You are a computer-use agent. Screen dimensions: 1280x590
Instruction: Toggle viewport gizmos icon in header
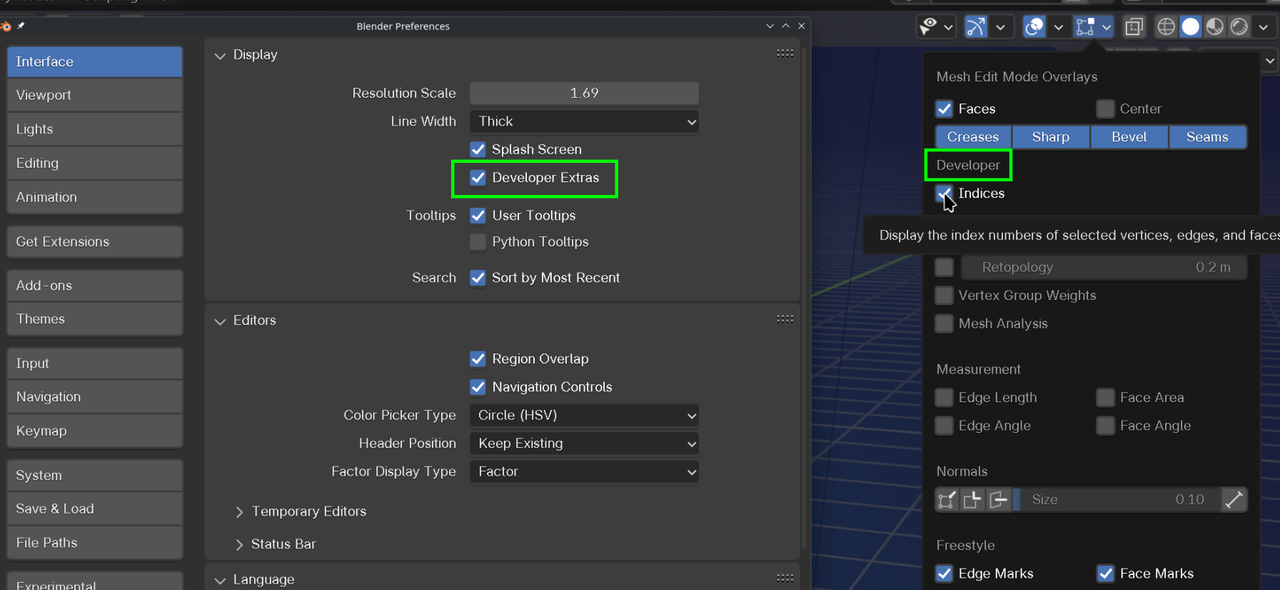[x=975, y=27]
